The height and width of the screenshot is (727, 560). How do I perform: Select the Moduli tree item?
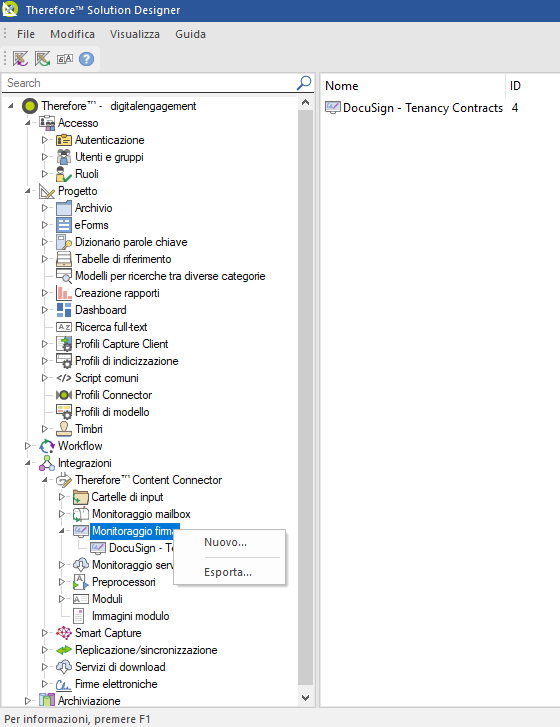point(107,599)
